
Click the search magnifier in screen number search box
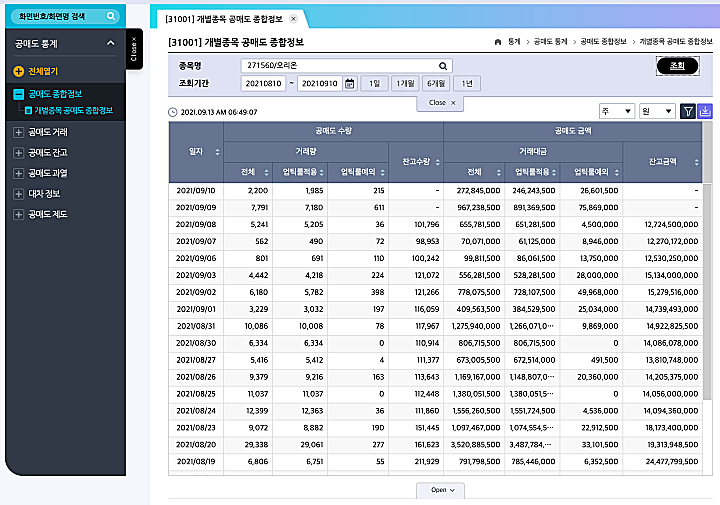111,16
